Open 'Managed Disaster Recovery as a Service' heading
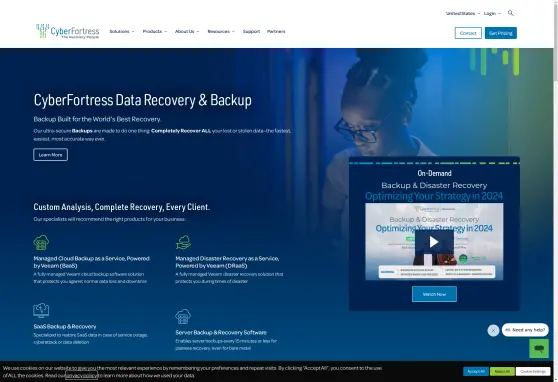Viewport: 558px width, 382px height. (x=227, y=262)
